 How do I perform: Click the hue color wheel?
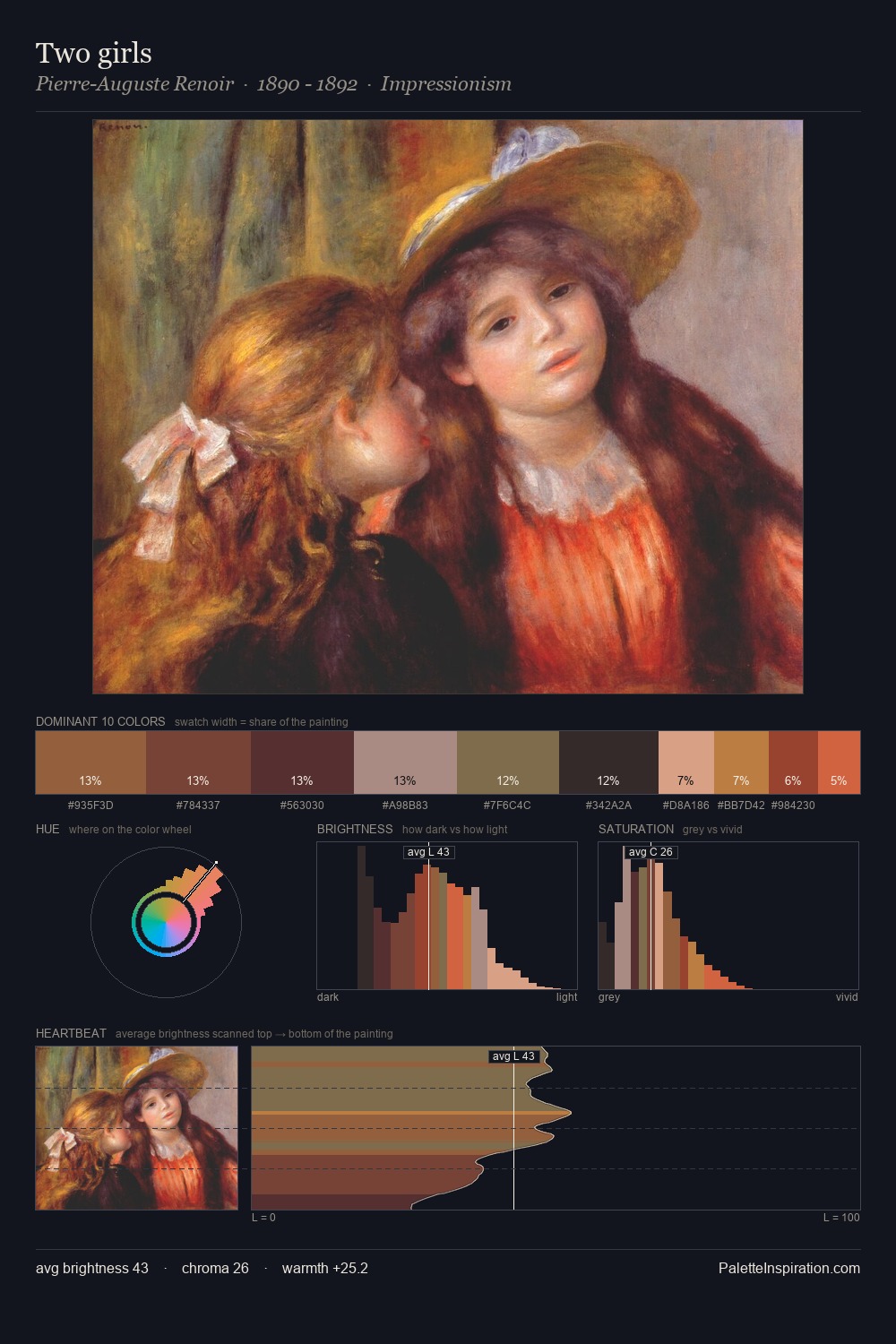[166, 922]
